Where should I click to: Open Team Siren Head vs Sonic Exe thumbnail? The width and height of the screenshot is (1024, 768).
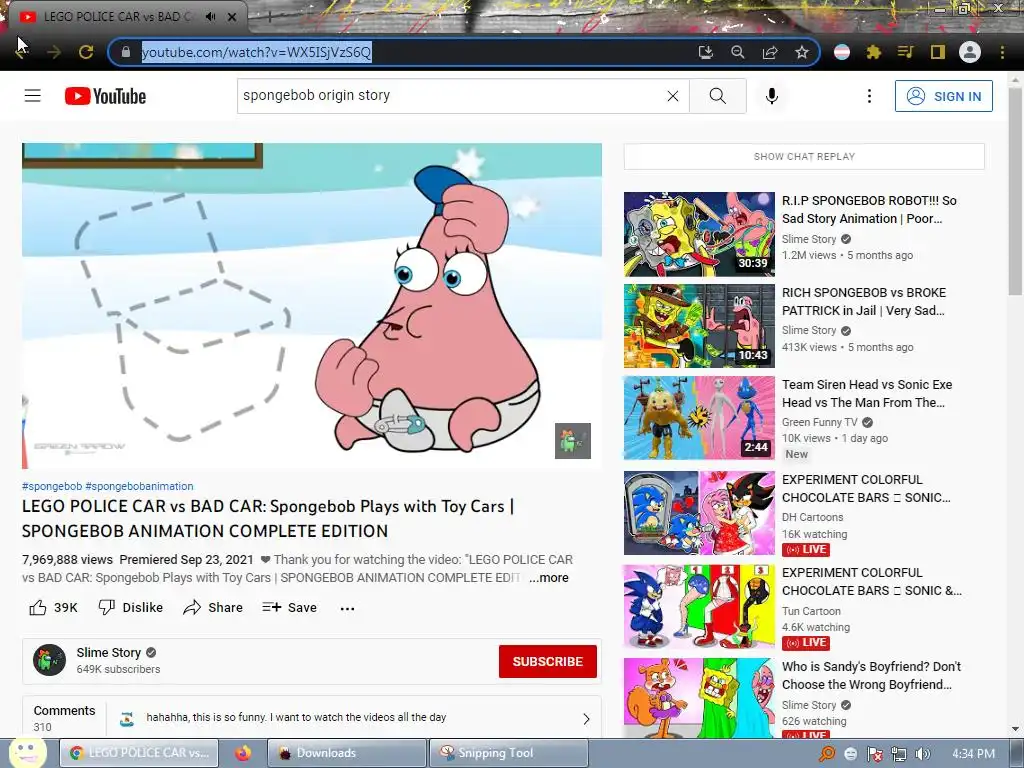699,418
